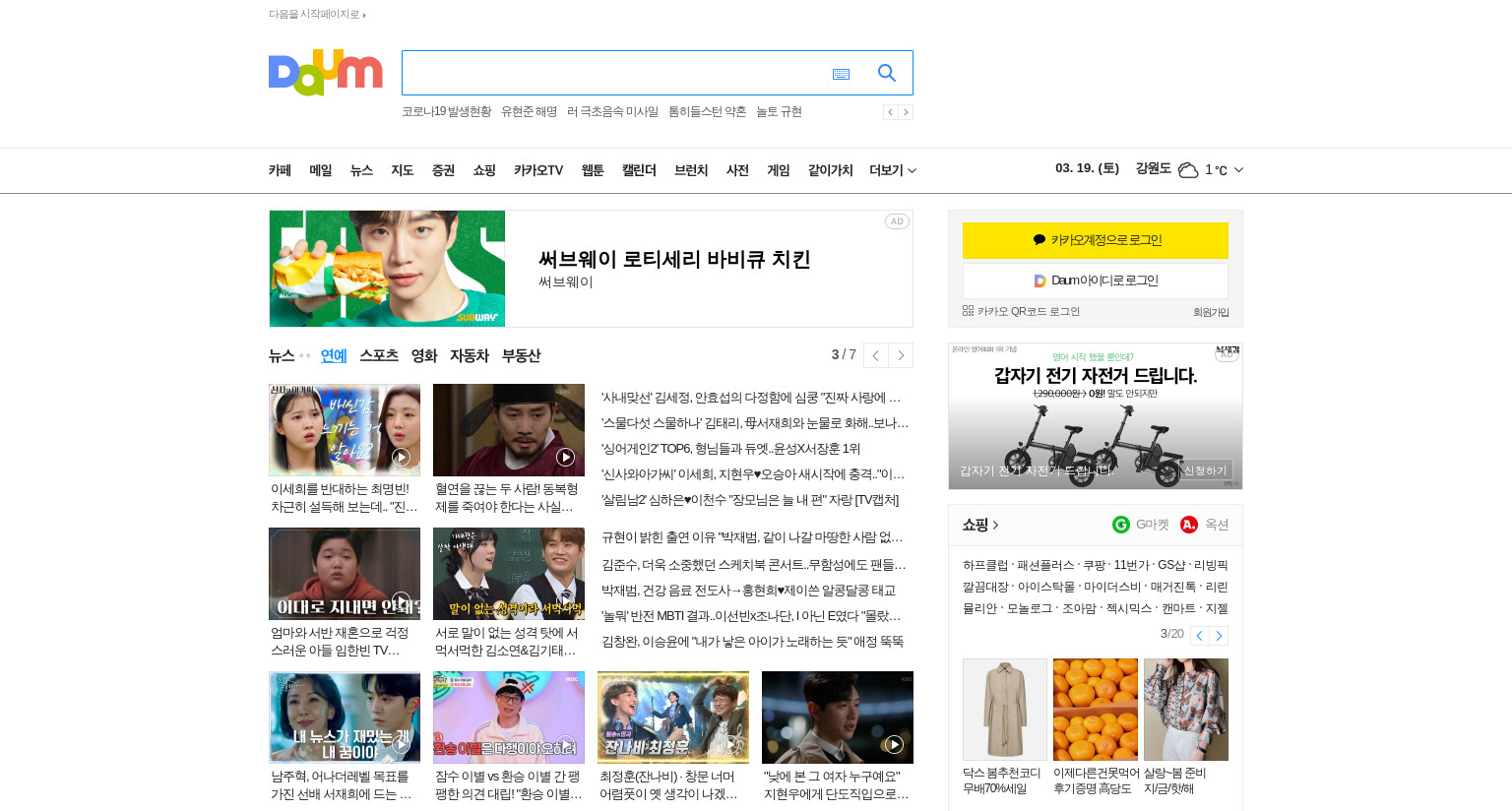This screenshot has width=1512, height=811.
Task: Switch to the 자동차 news tab
Action: coord(470,355)
